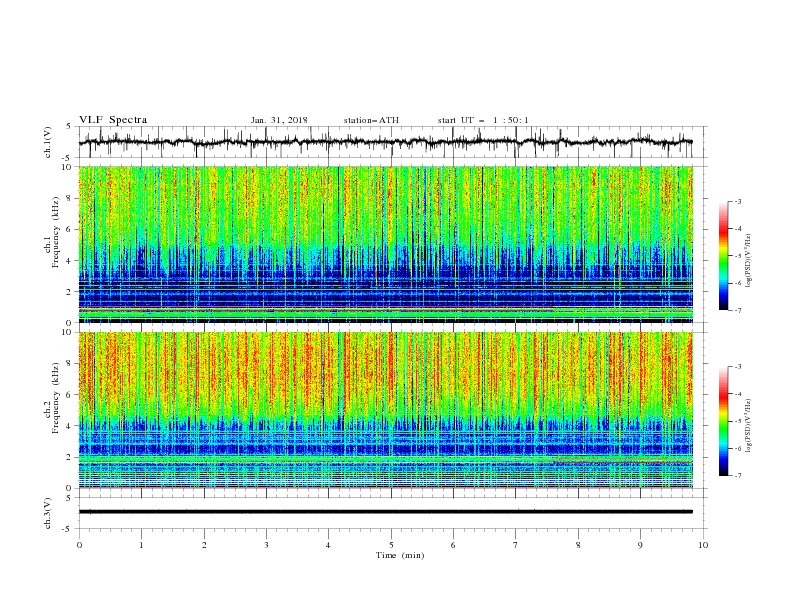
Task: Click the 6 kHz tick on ch.2 axis
Action: click(x=71, y=395)
